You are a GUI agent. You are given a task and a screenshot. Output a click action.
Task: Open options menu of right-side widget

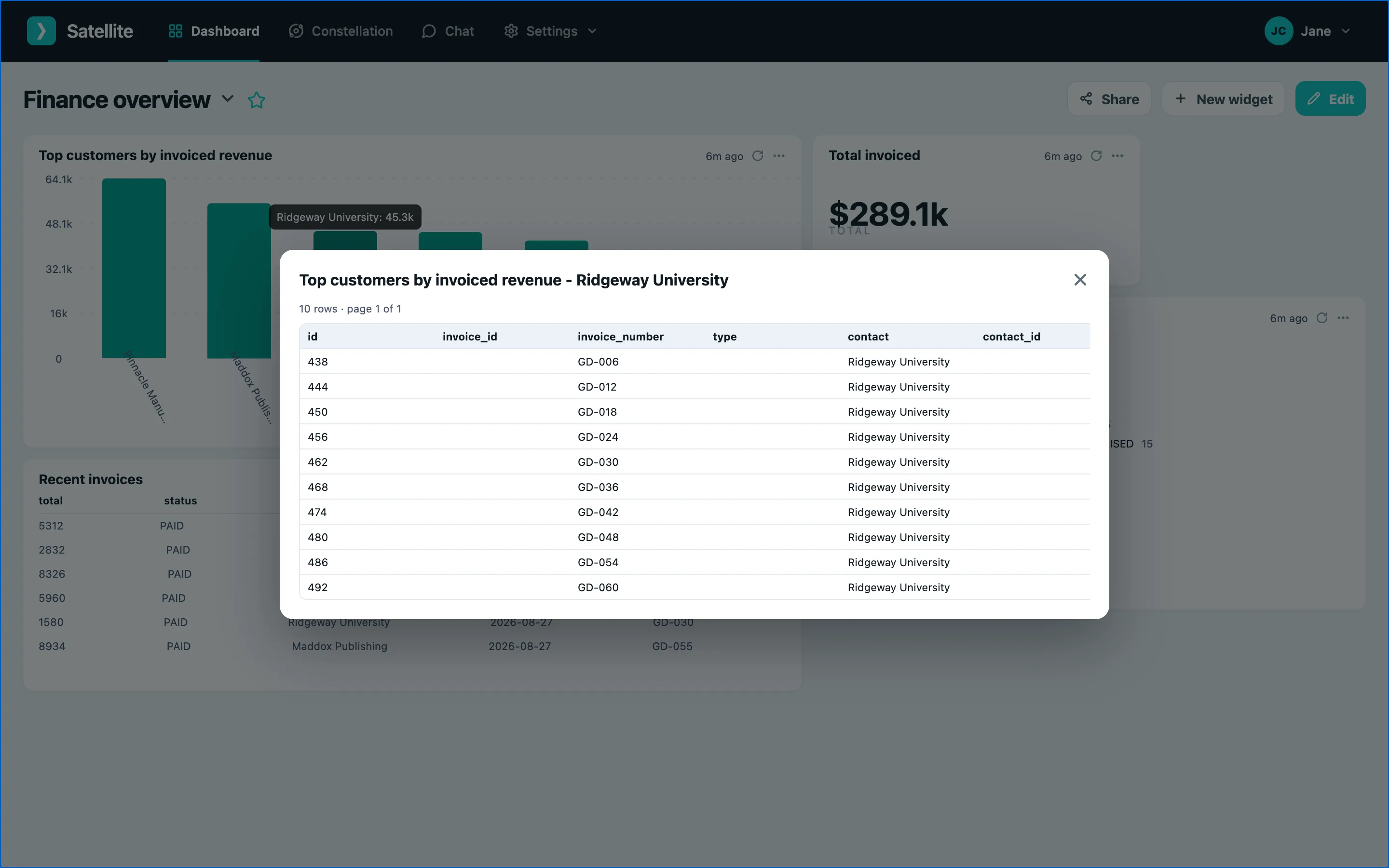point(1343,318)
